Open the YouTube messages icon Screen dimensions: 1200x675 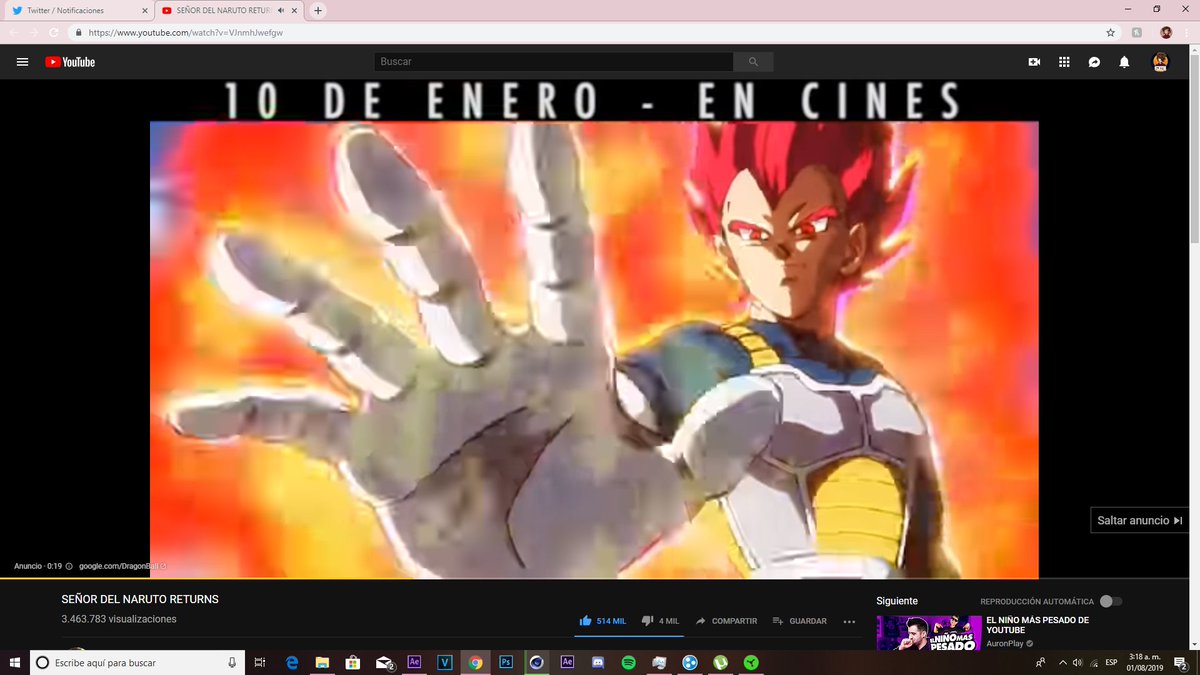coord(1095,62)
